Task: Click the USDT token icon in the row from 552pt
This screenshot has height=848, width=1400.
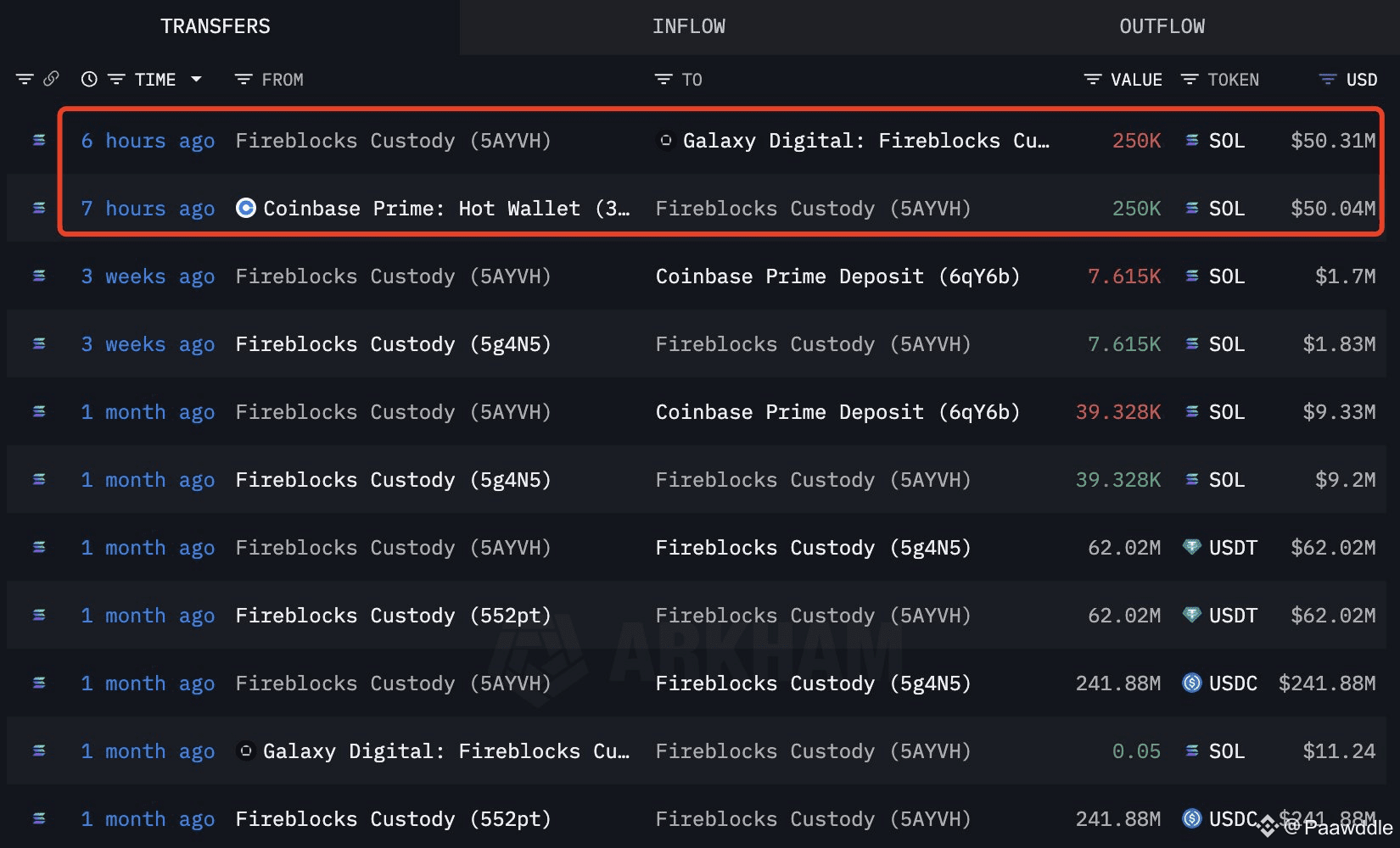Action: [x=1192, y=615]
